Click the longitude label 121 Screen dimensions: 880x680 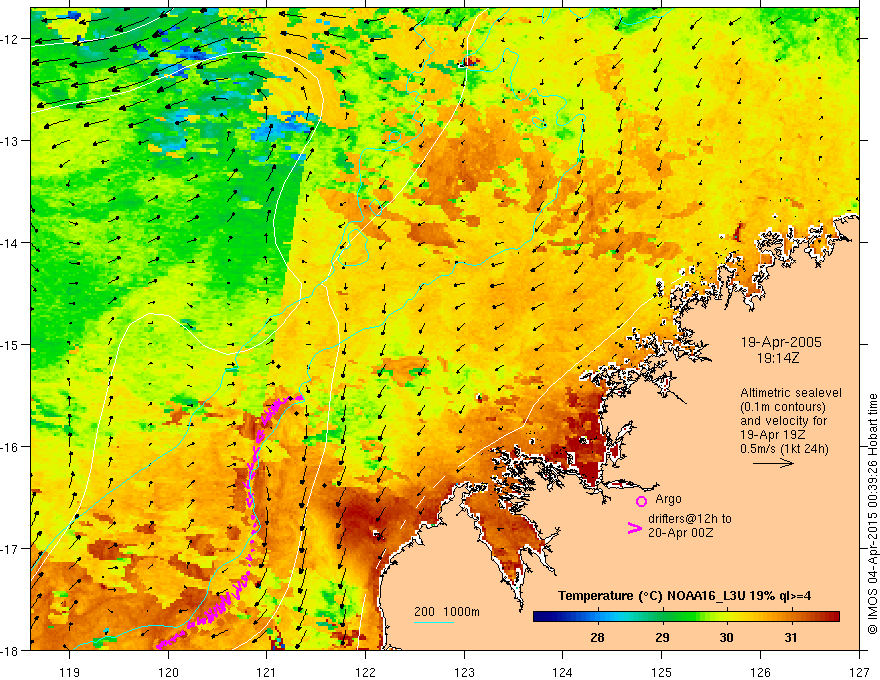coord(267,672)
